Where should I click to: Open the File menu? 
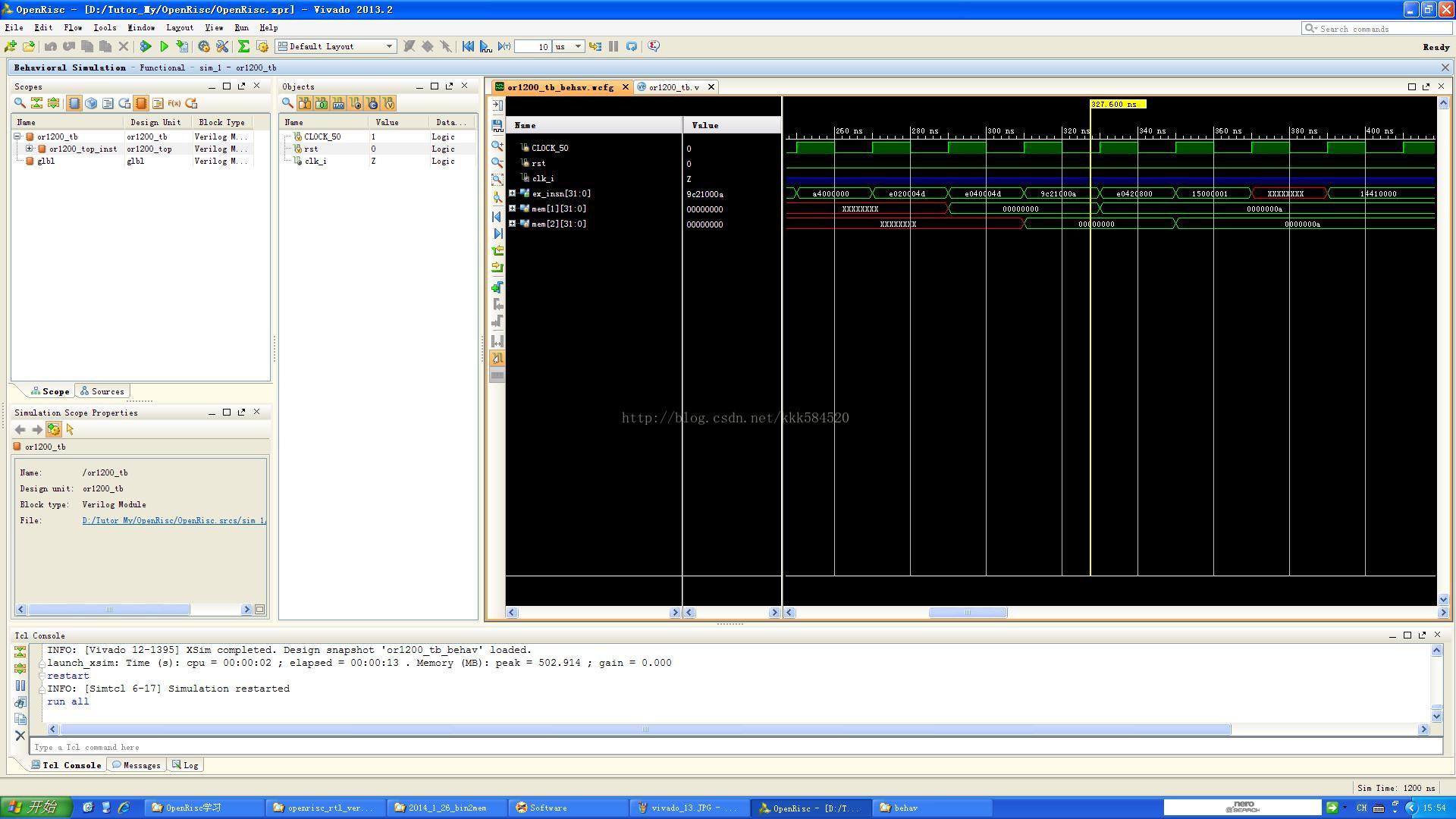pos(14,27)
